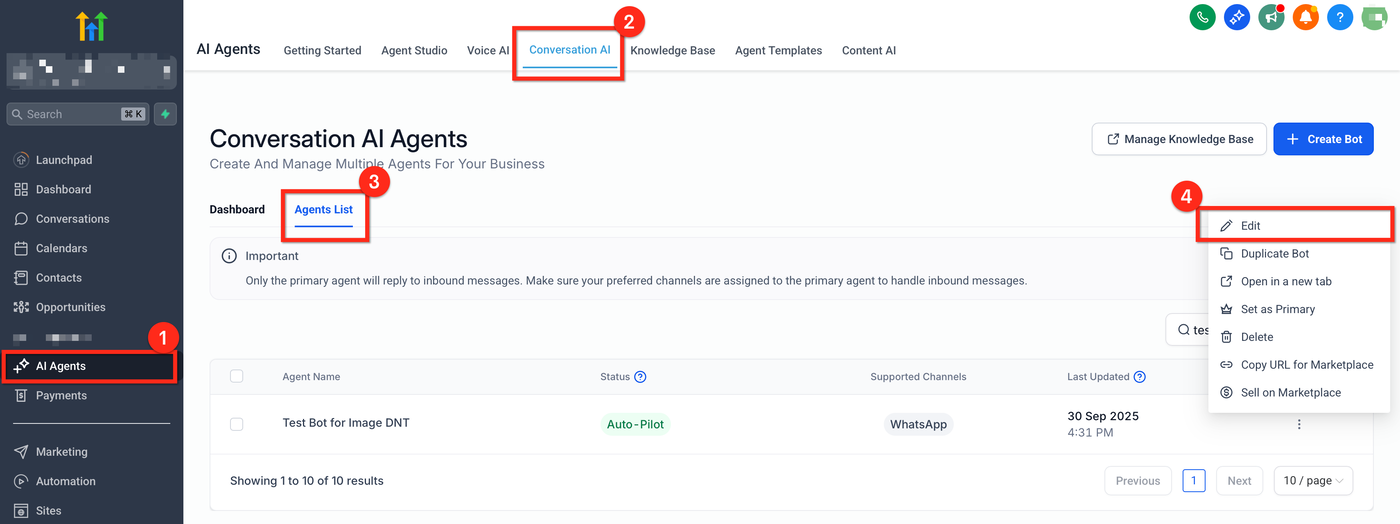The height and width of the screenshot is (524, 1400).
Task: Click the Status column info icon
Action: pos(640,377)
